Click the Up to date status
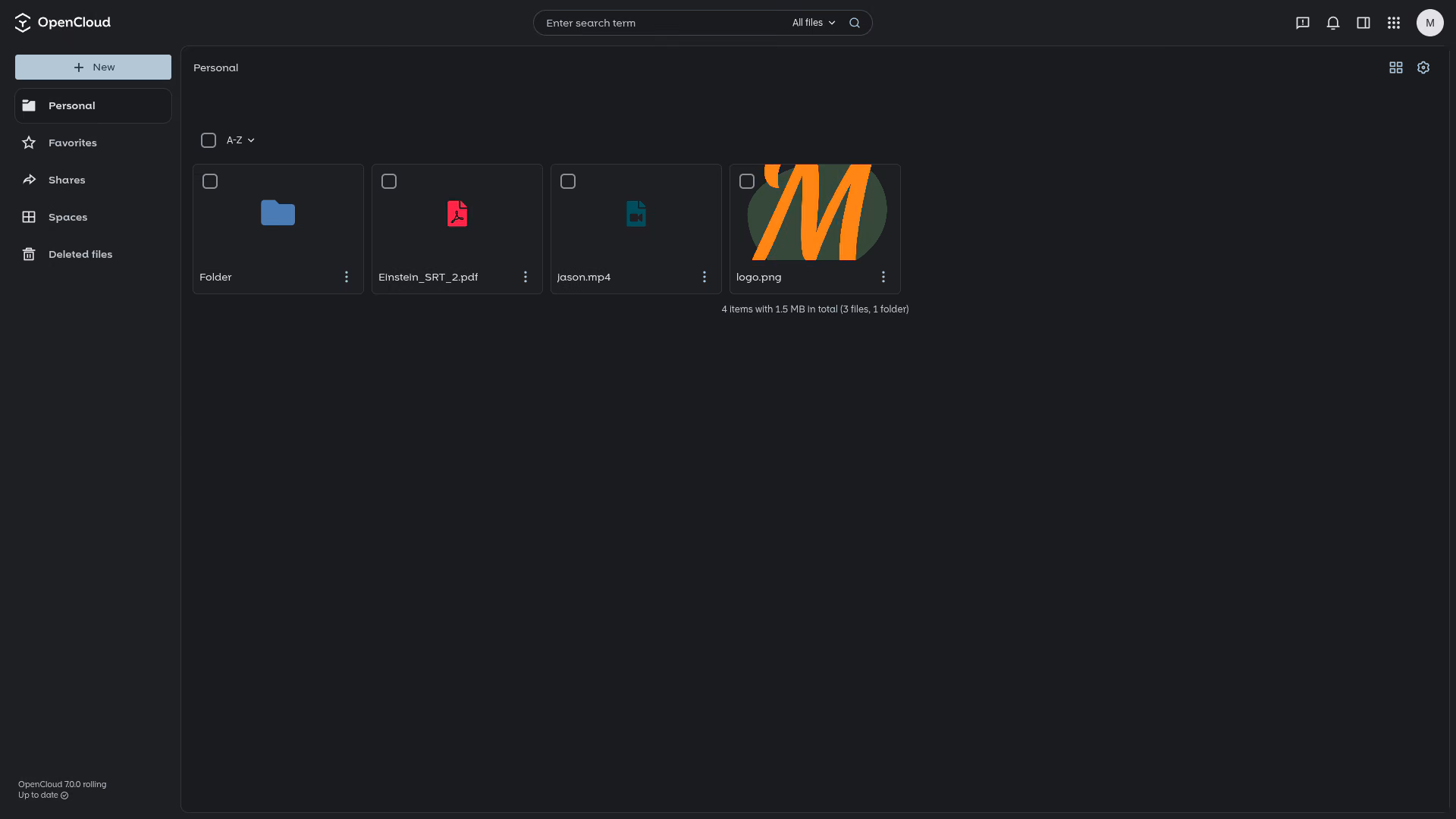Screen dimensions: 1456x819 click(x=43, y=795)
